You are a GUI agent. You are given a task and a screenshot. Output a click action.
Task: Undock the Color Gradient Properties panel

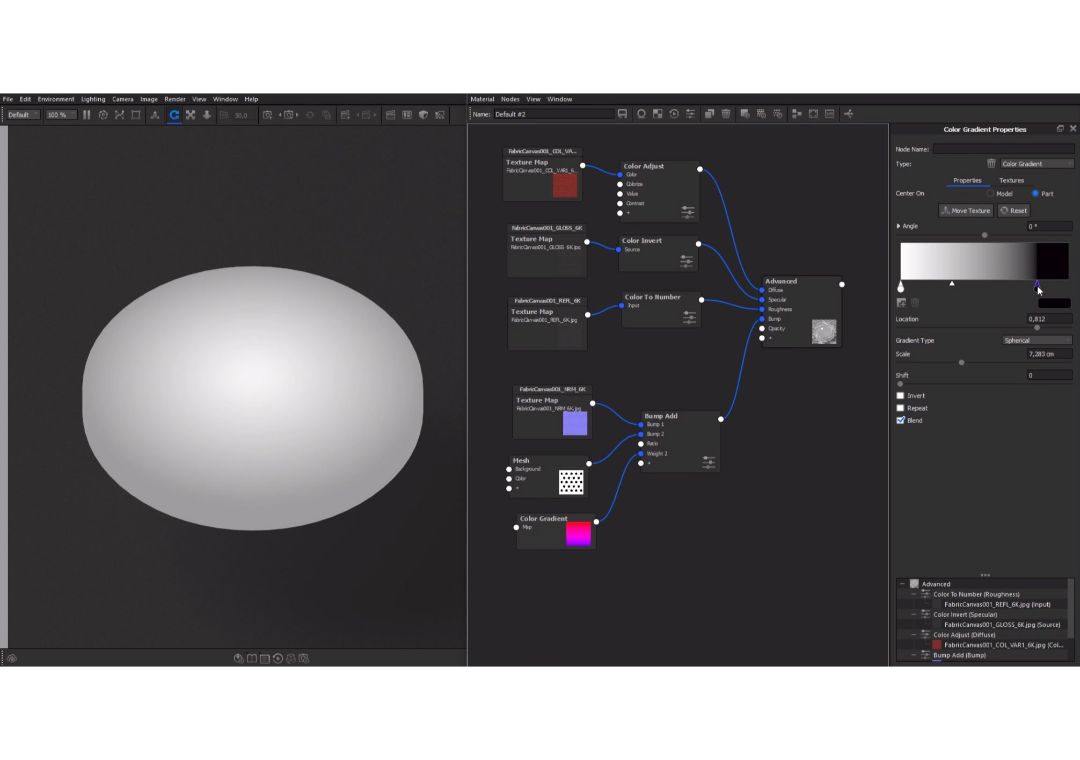click(1060, 129)
